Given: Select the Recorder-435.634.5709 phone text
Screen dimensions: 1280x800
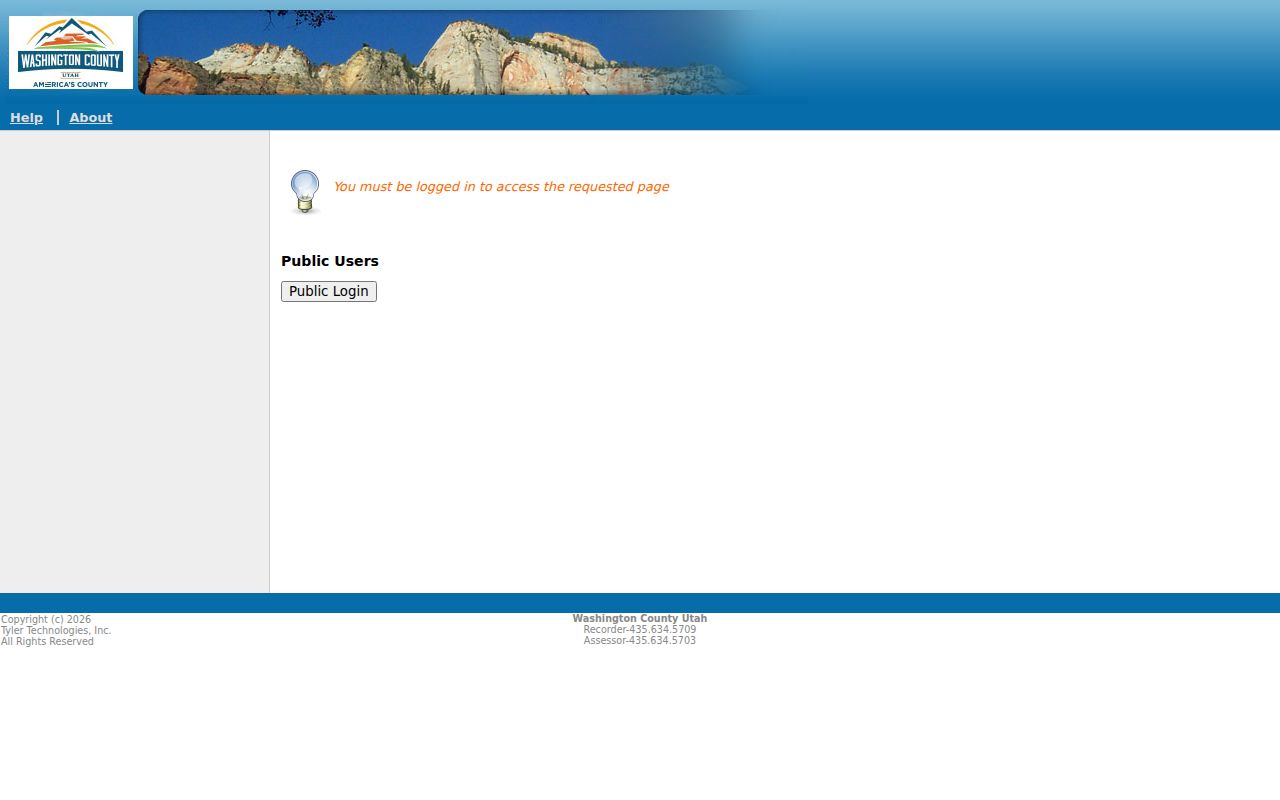Looking at the screenshot, I should tap(640, 630).
